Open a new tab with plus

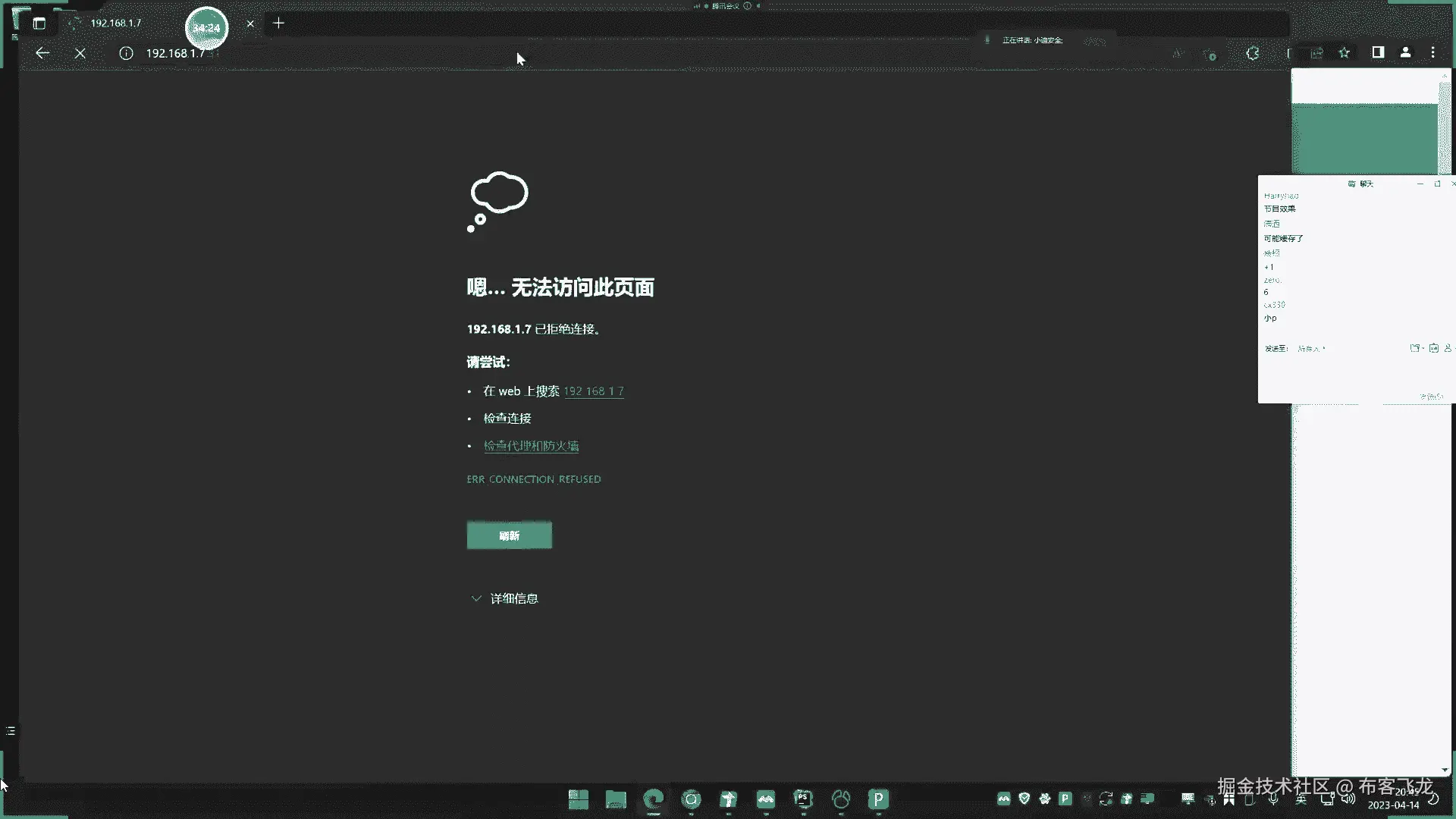coord(278,24)
